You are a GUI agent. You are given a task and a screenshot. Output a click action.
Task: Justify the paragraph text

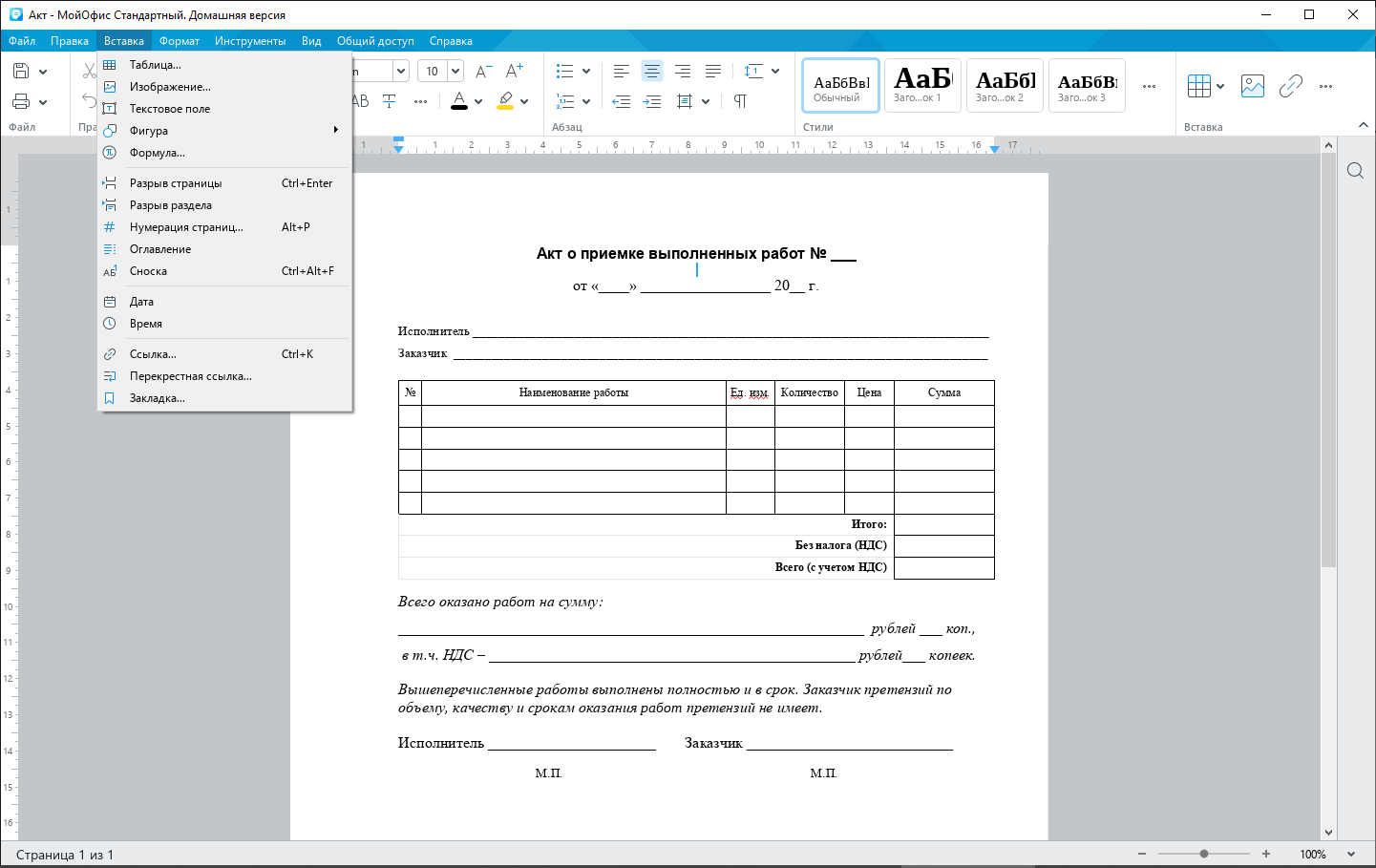pos(713,71)
